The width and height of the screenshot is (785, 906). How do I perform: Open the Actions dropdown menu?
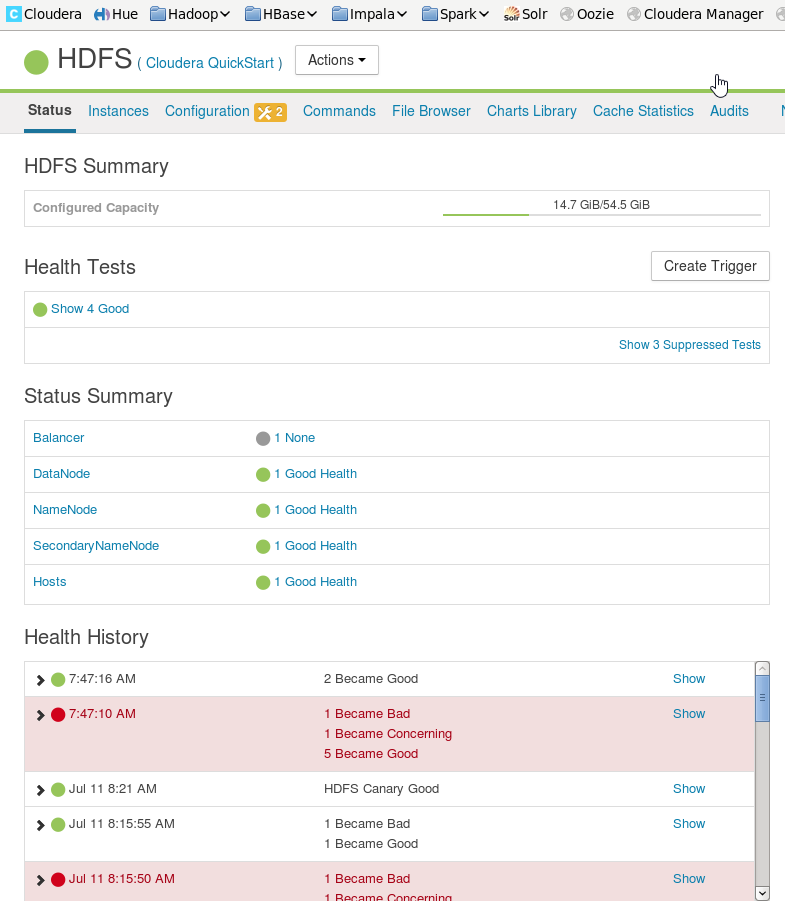click(337, 60)
